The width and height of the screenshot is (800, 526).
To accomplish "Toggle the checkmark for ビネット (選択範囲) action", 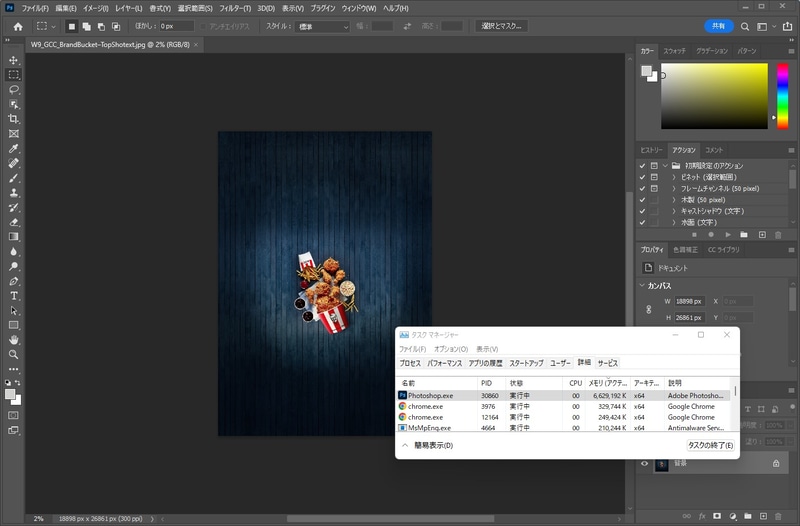I will point(642,176).
